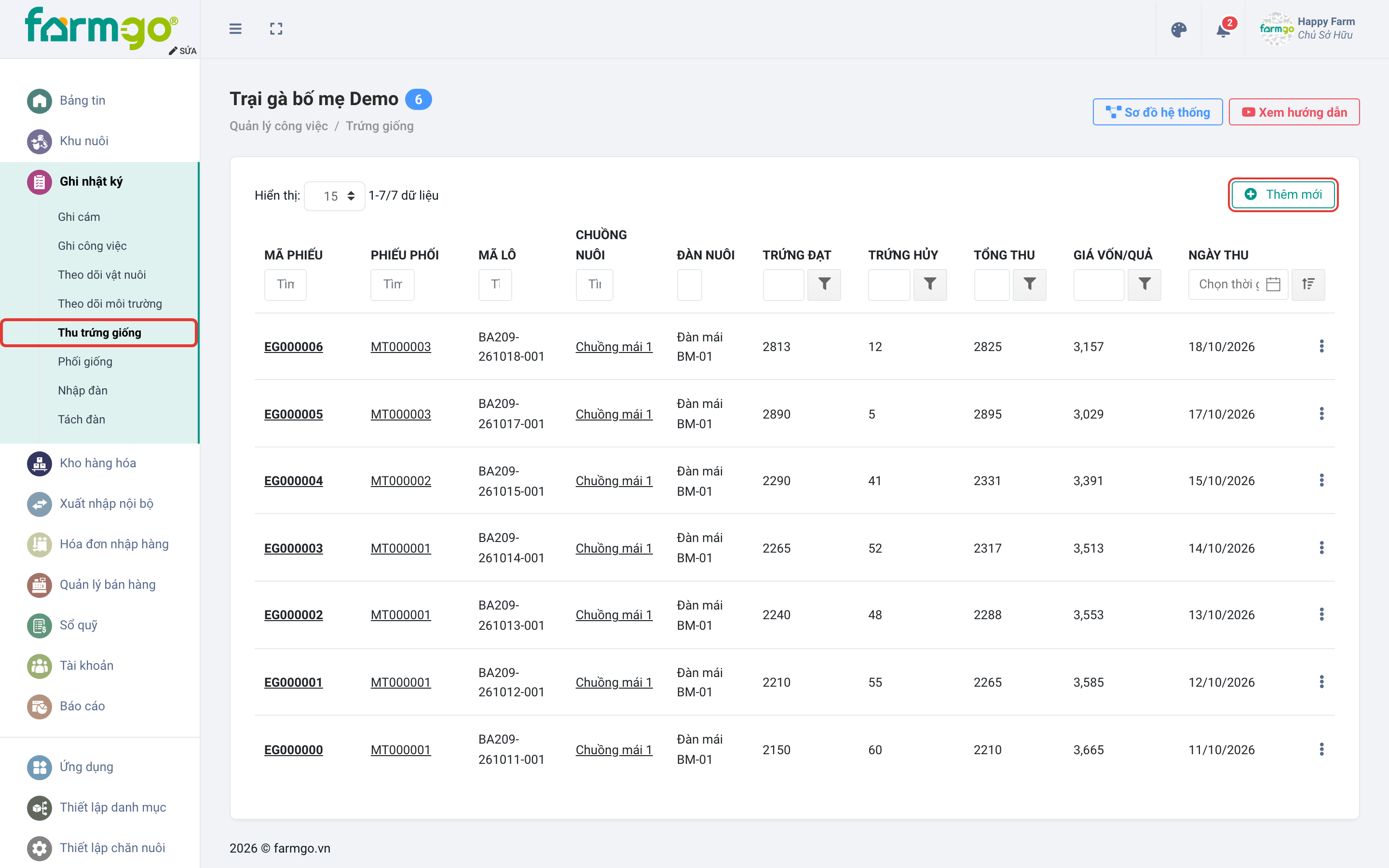Open the Giá vốn/quả filter funnel
1389x868 pixels.
(1144, 284)
